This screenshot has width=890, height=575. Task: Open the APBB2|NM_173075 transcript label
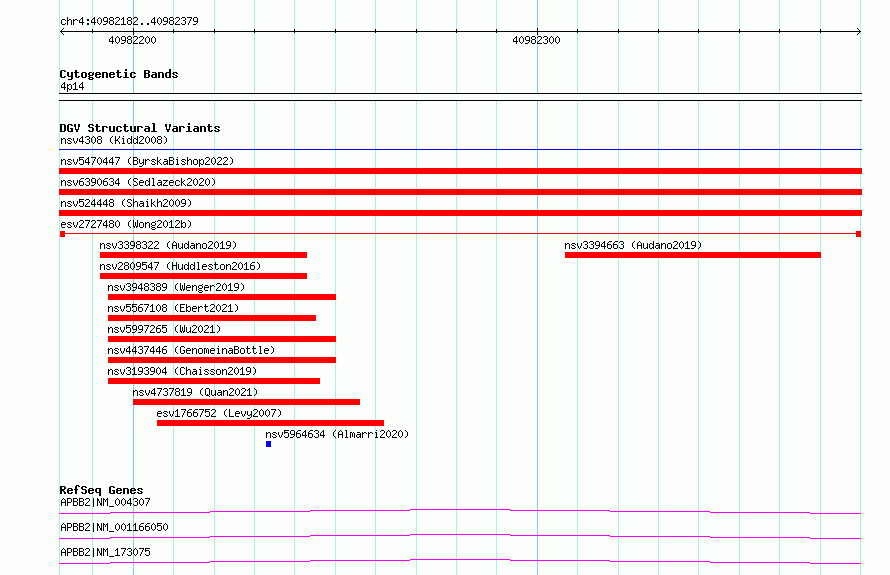click(105, 552)
